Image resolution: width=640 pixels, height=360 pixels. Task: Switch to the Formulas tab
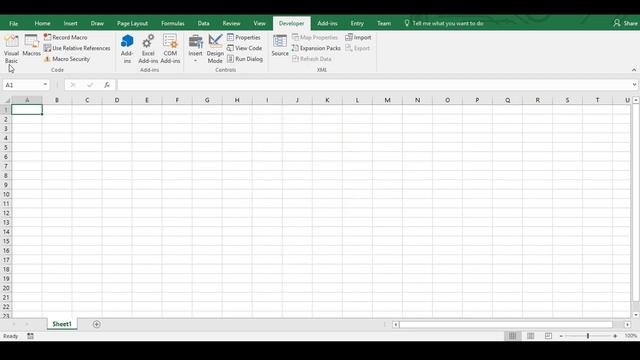click(x=173, y=23)
